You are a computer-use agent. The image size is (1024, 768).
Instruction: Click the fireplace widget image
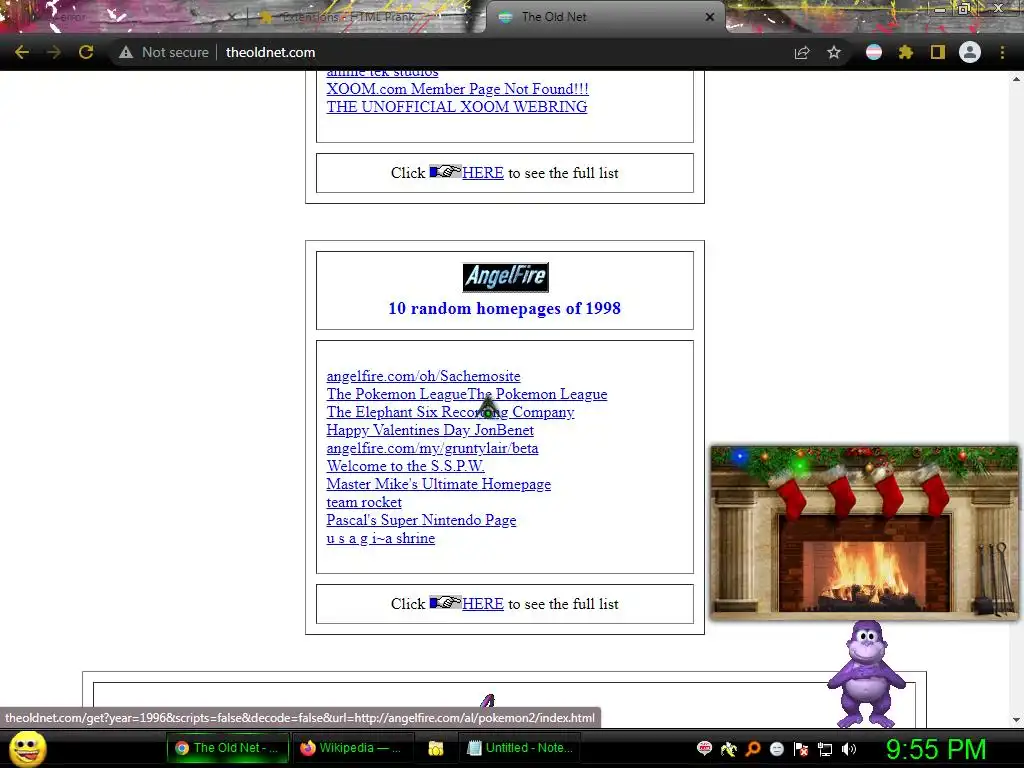tap(864, 532)
